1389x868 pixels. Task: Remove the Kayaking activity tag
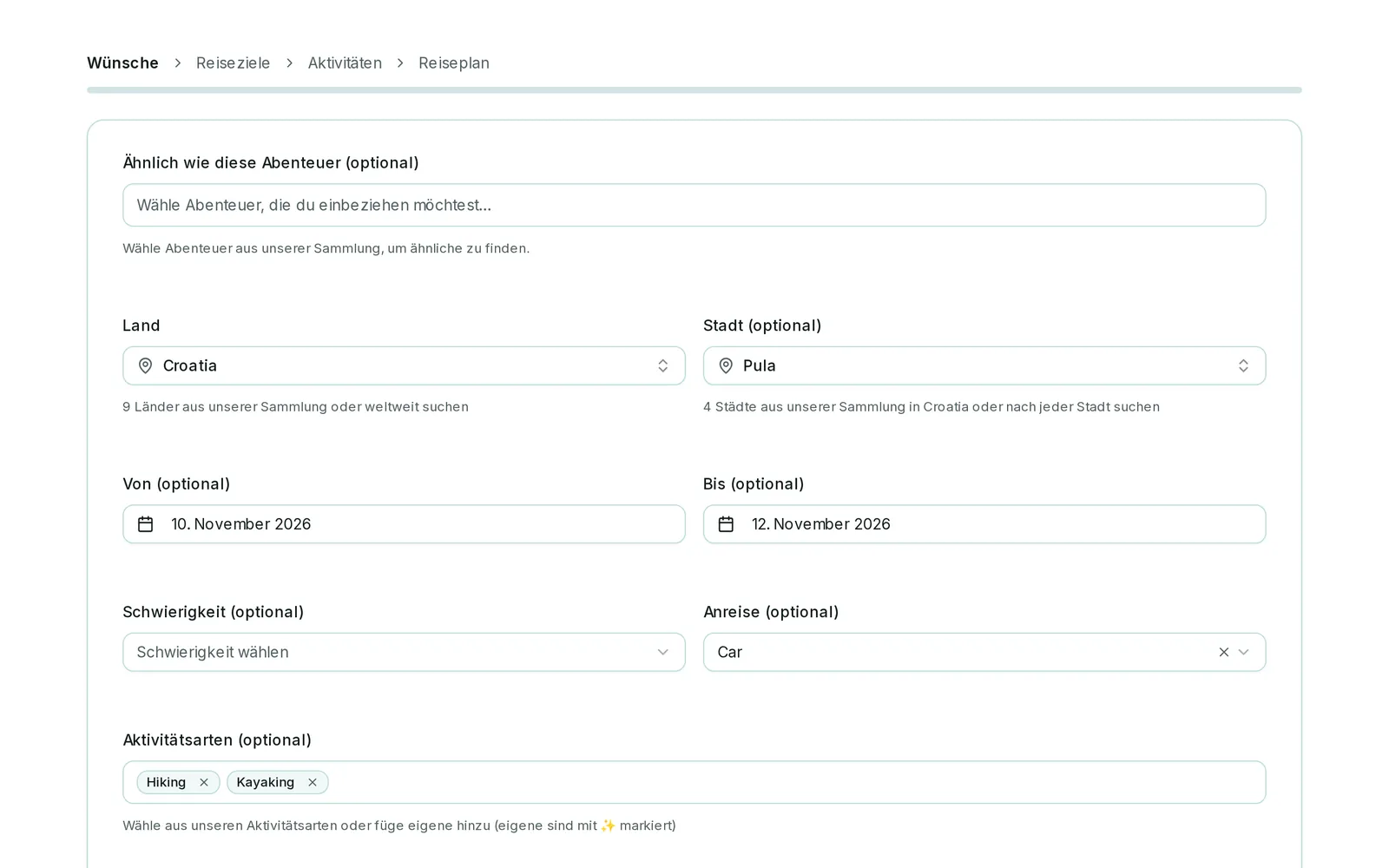pos(313,782)
